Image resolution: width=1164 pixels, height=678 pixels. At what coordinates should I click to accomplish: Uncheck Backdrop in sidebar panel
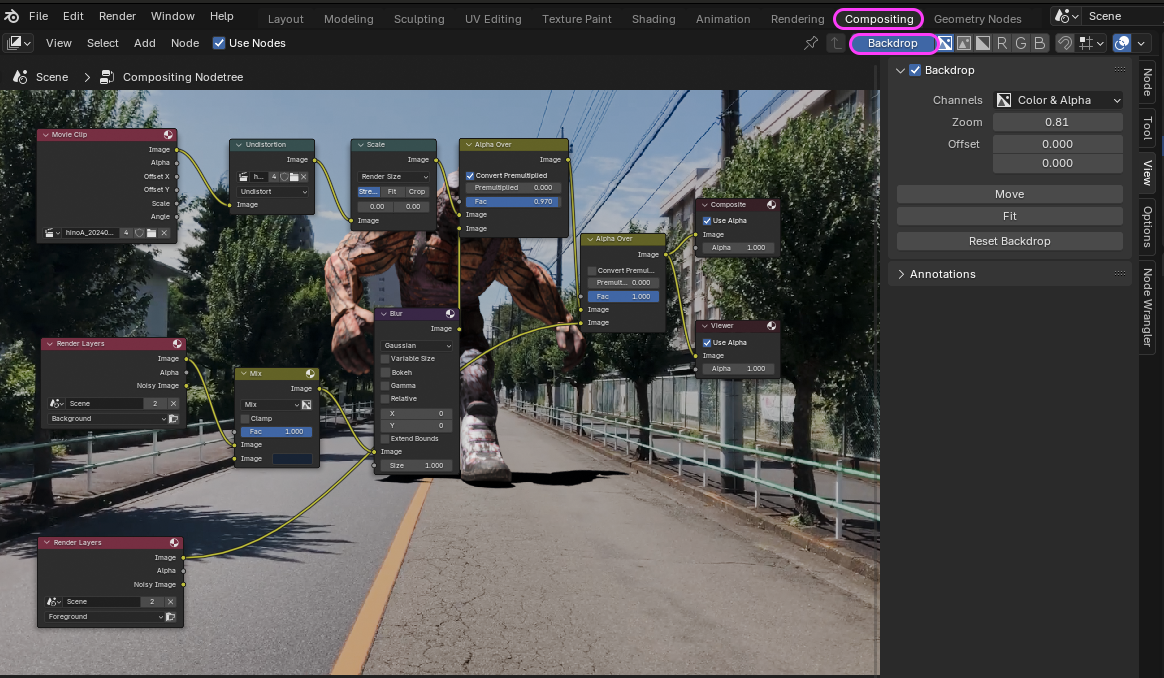coord(915,70)
